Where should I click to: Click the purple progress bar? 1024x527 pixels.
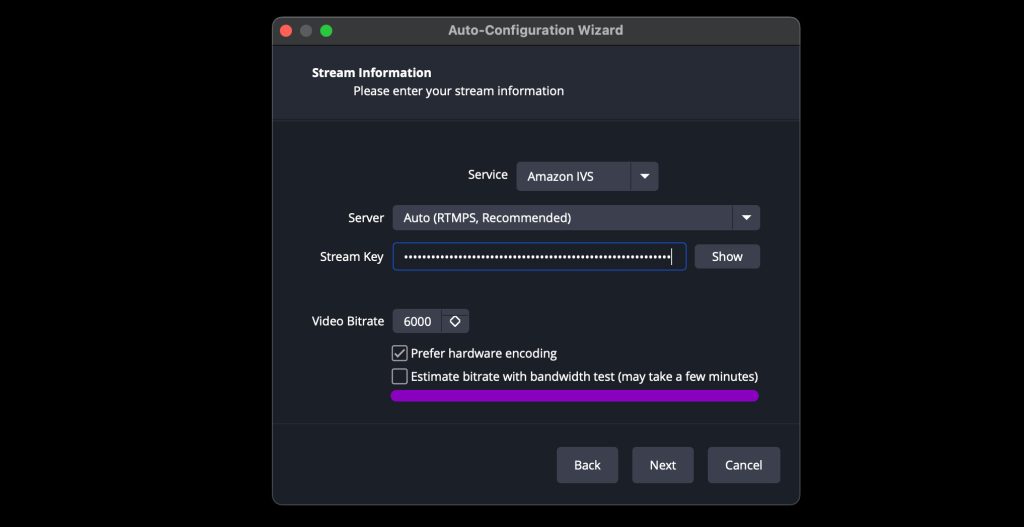575,396
